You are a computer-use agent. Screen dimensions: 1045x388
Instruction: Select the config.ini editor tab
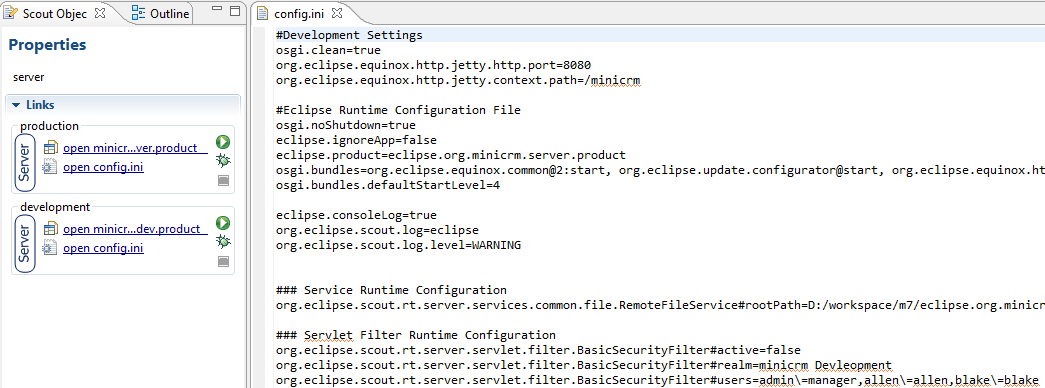pyautogui.click(x=299, y=13)
